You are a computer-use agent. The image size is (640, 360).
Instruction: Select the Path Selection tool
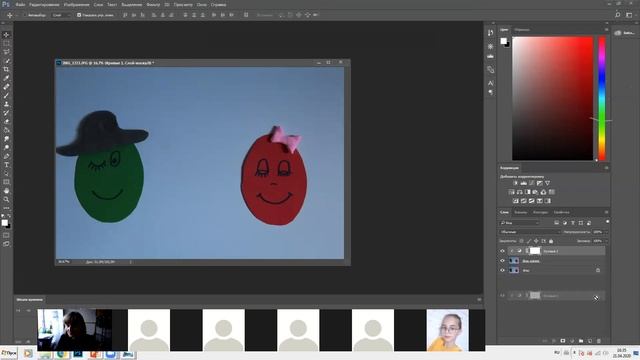(x=6, y=173)
